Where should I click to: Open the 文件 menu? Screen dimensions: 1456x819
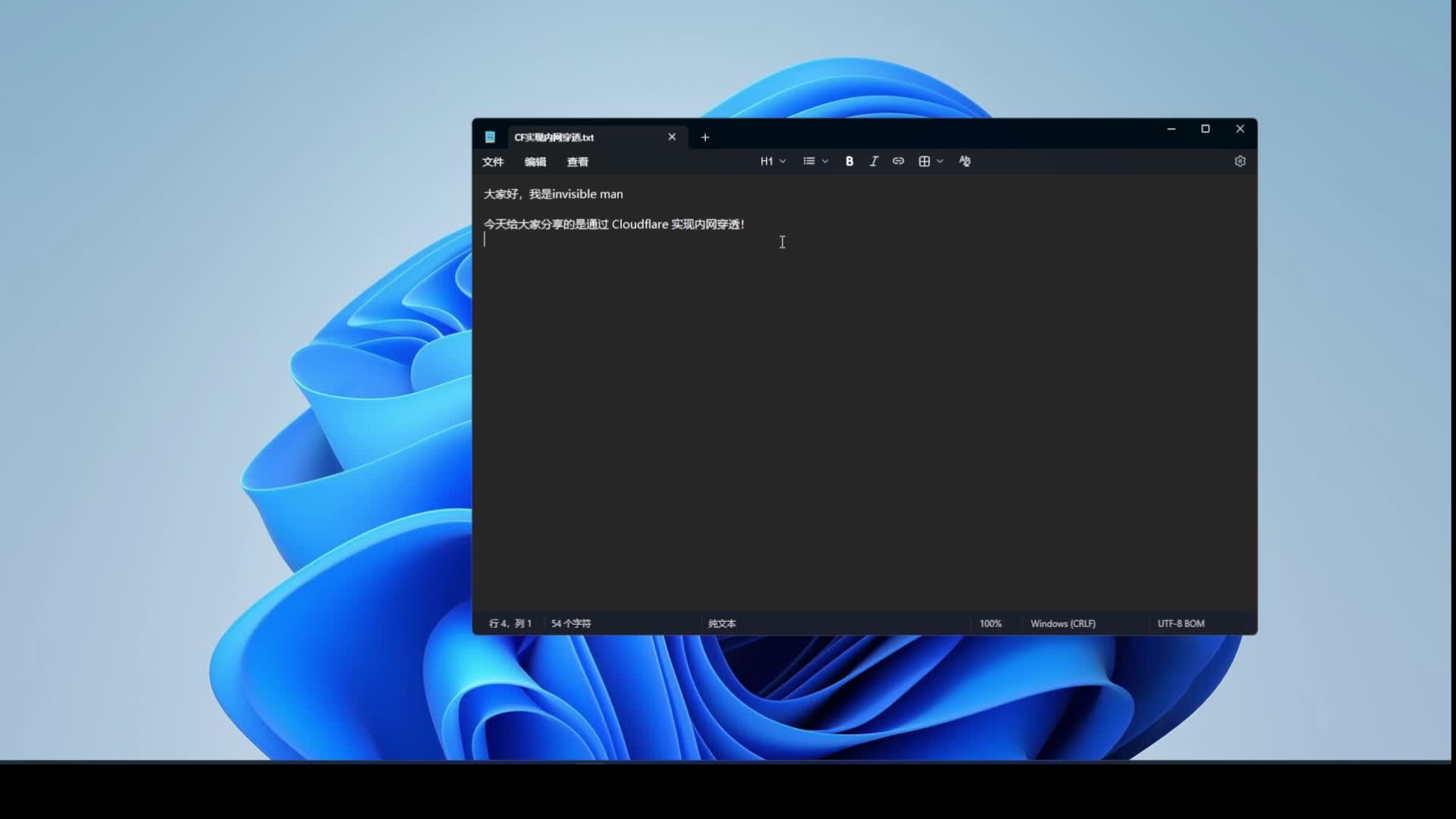(493, 162)
